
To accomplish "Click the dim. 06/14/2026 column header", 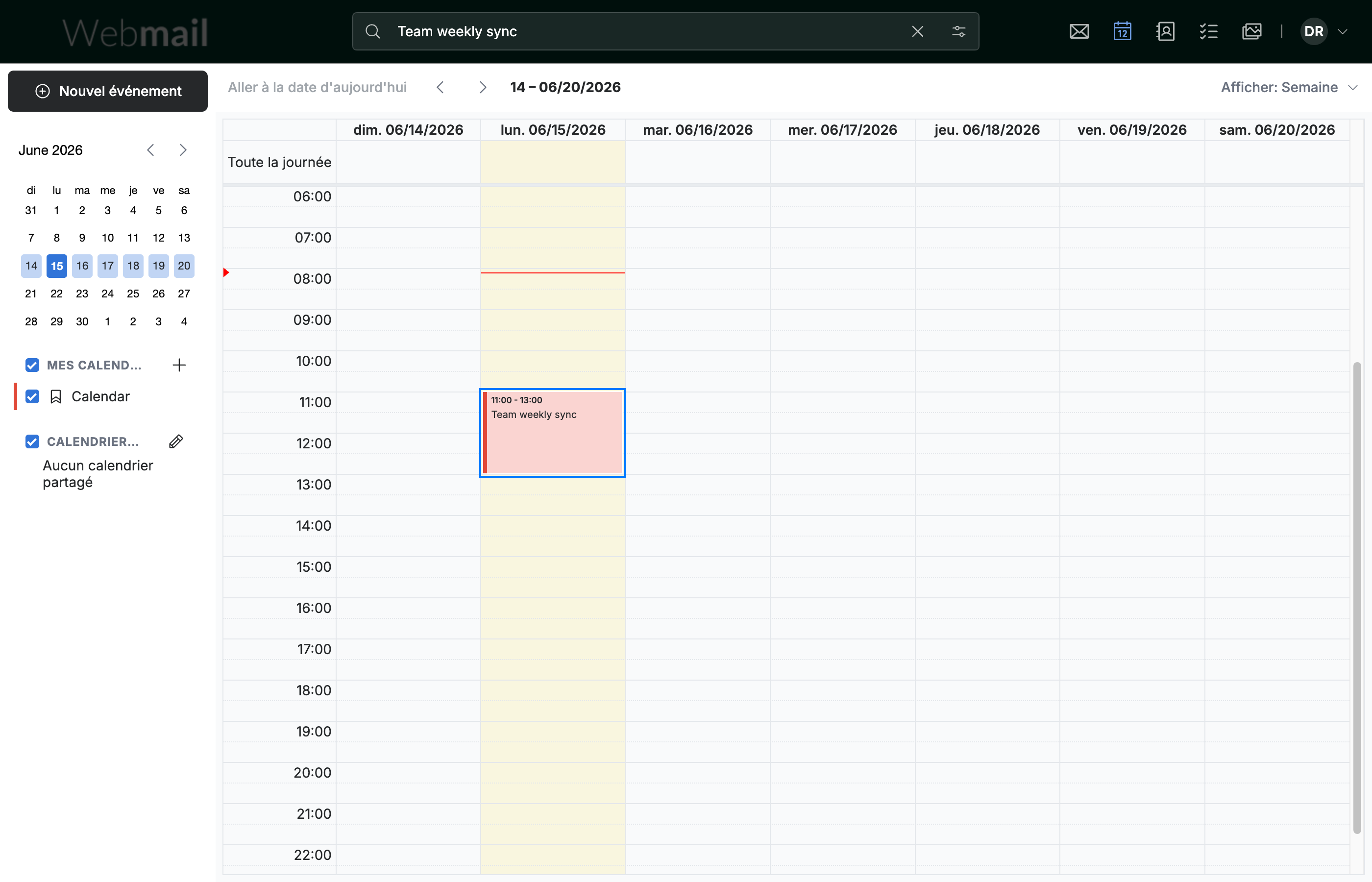I will 408,130.
